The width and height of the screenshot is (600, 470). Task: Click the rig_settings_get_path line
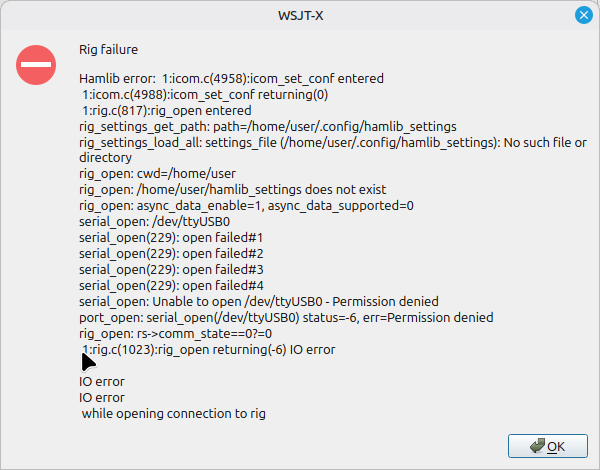coord(267,127)
